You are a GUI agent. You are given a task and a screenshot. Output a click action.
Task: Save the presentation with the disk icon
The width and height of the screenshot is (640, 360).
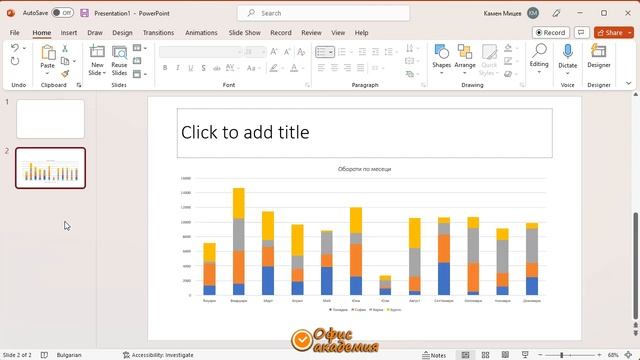(84, 13)
